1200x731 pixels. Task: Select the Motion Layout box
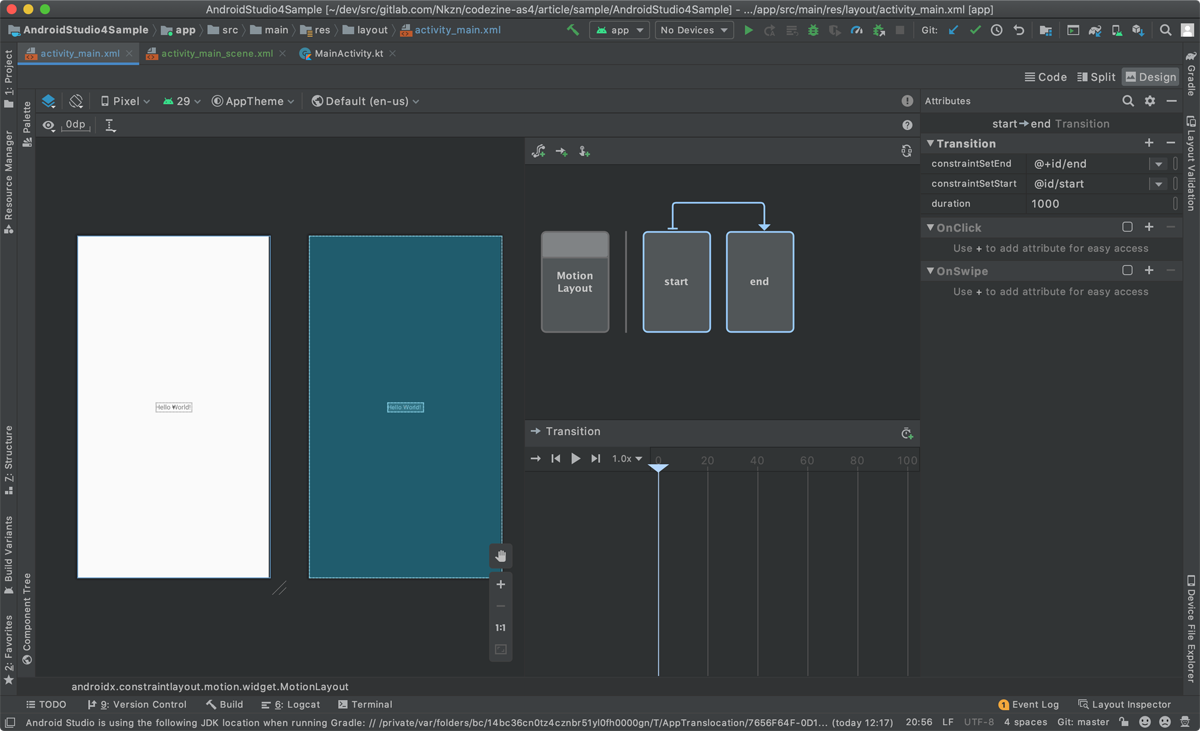click(x=575, y=282)
